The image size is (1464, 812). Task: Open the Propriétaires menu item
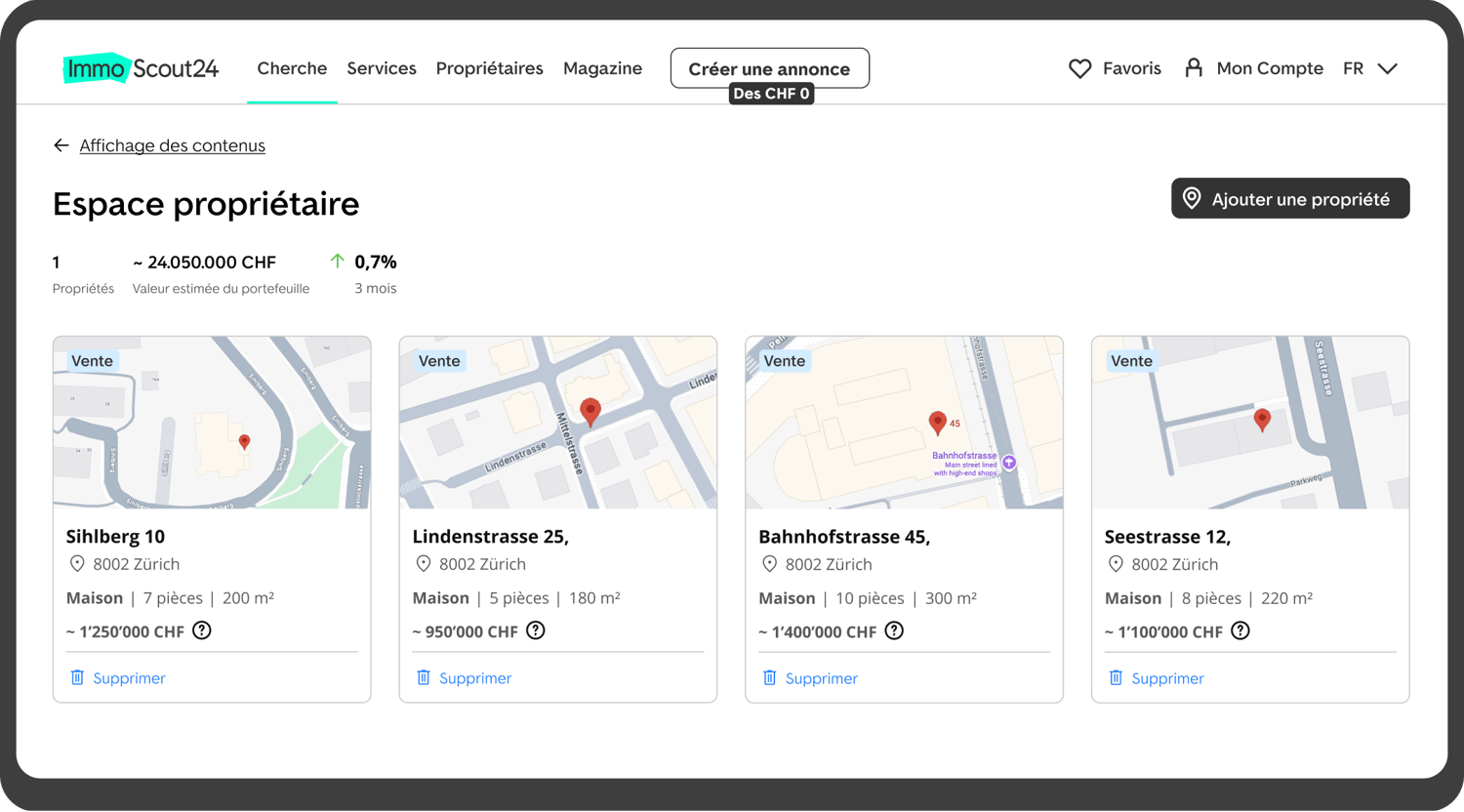coord(489,68)
